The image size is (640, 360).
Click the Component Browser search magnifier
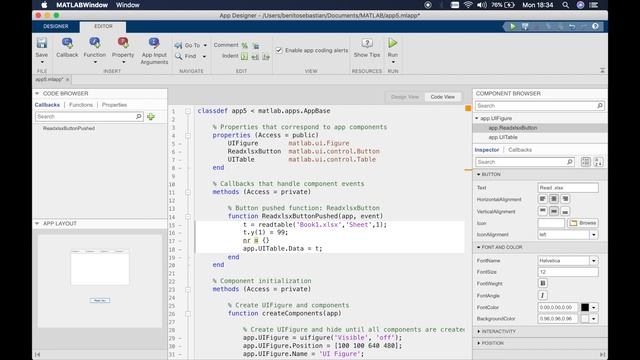click(600, 106)
